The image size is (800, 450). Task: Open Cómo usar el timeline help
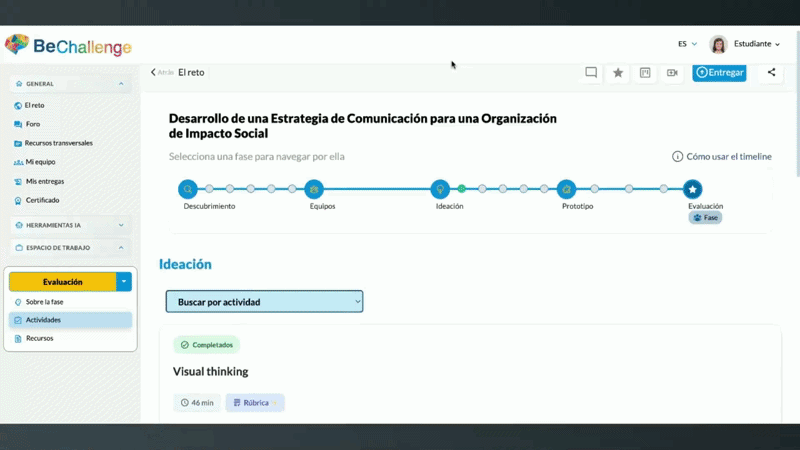pos(729,157)
